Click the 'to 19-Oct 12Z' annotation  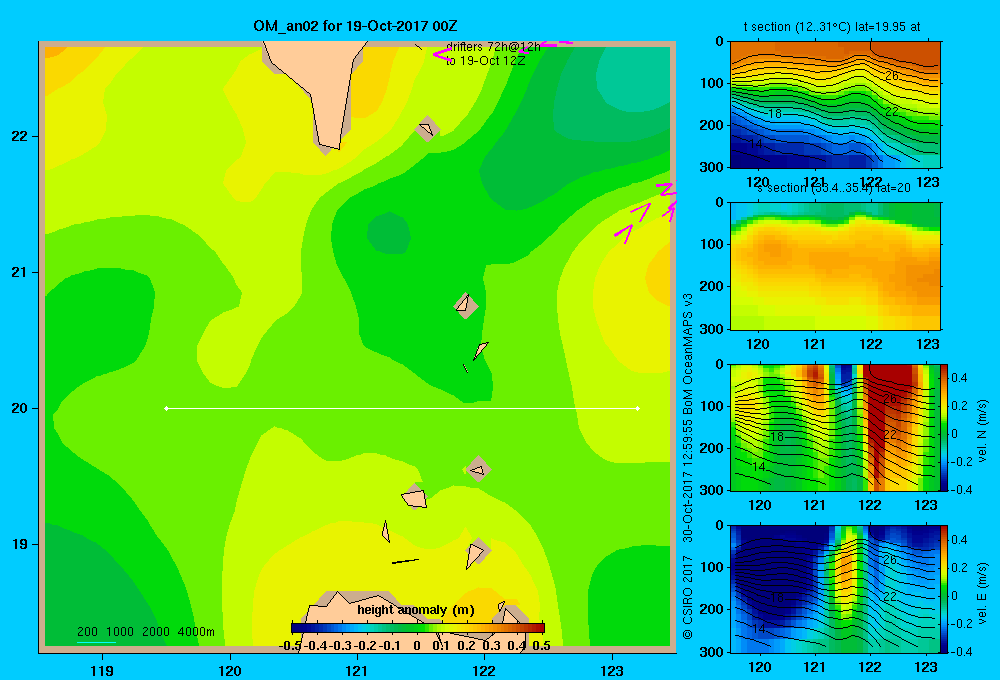[485, 61]
